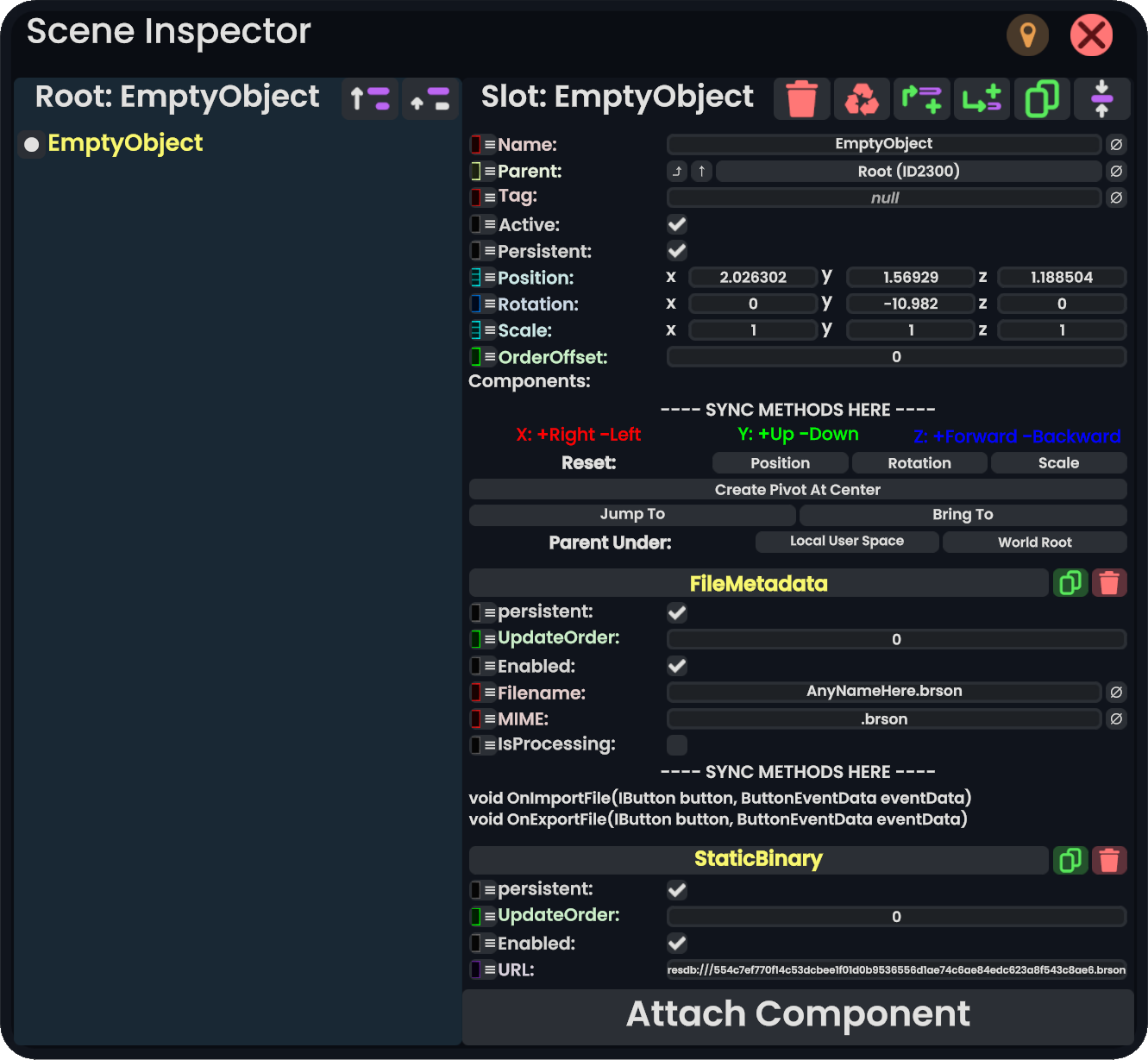The width and height of the screenshot is (1148, 1060).
Task: Click the red trash destroy slot icon
Action: coord(801,99)
